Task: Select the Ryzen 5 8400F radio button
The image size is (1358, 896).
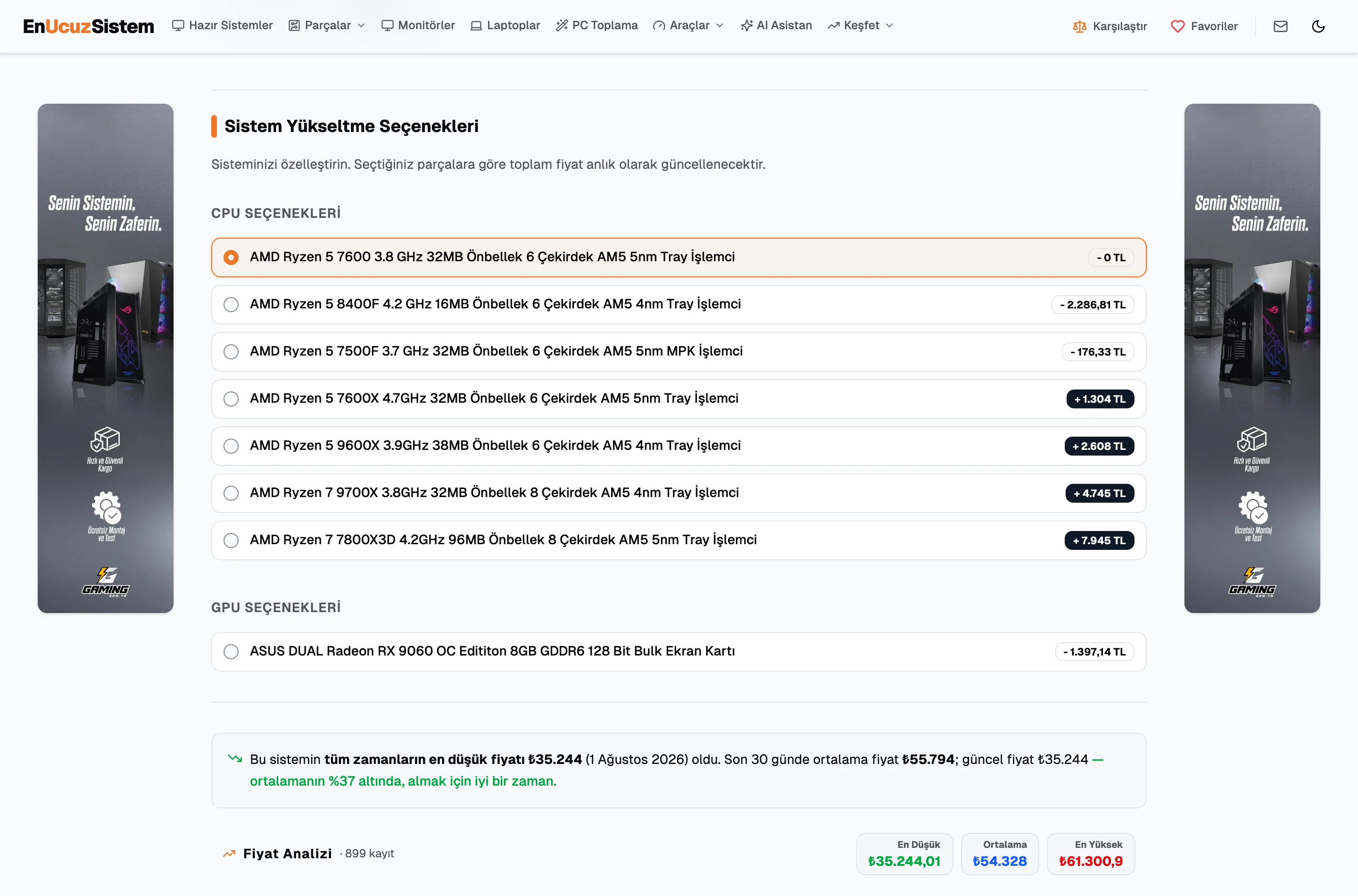Action: pos(231,305)
